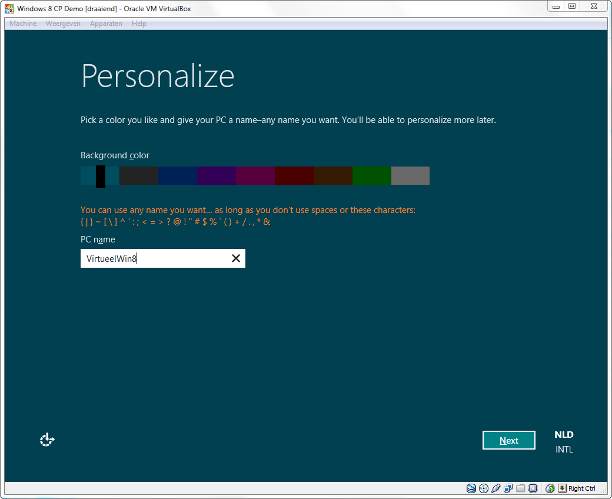This screenshot has width=612, height=499.
Task: Close the VirtualBox window
Action: tap(594, 7)
